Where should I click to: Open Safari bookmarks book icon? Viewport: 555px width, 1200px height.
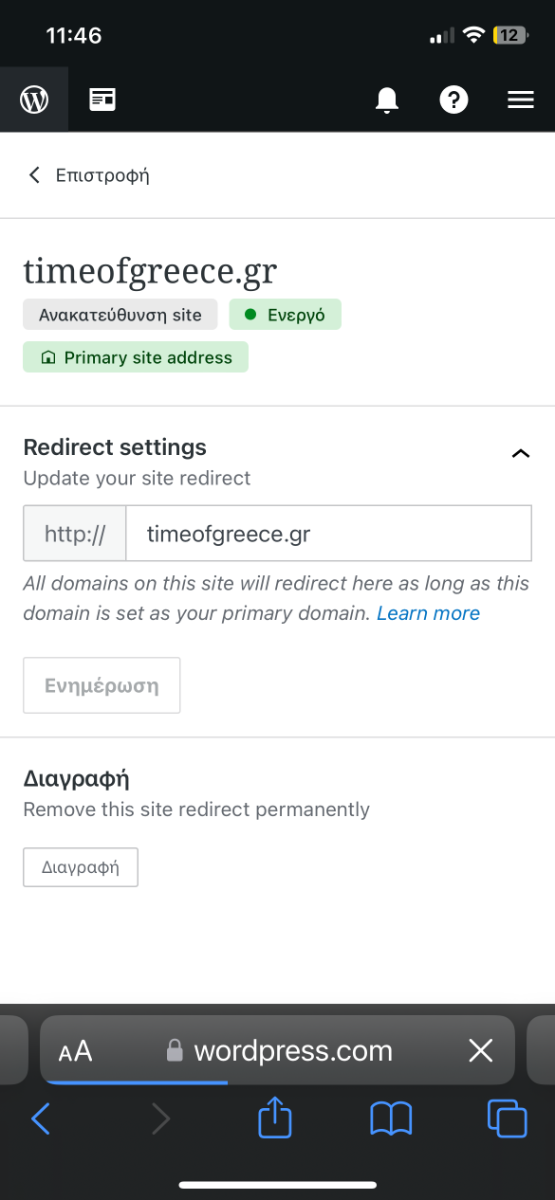click(391, 1118)
